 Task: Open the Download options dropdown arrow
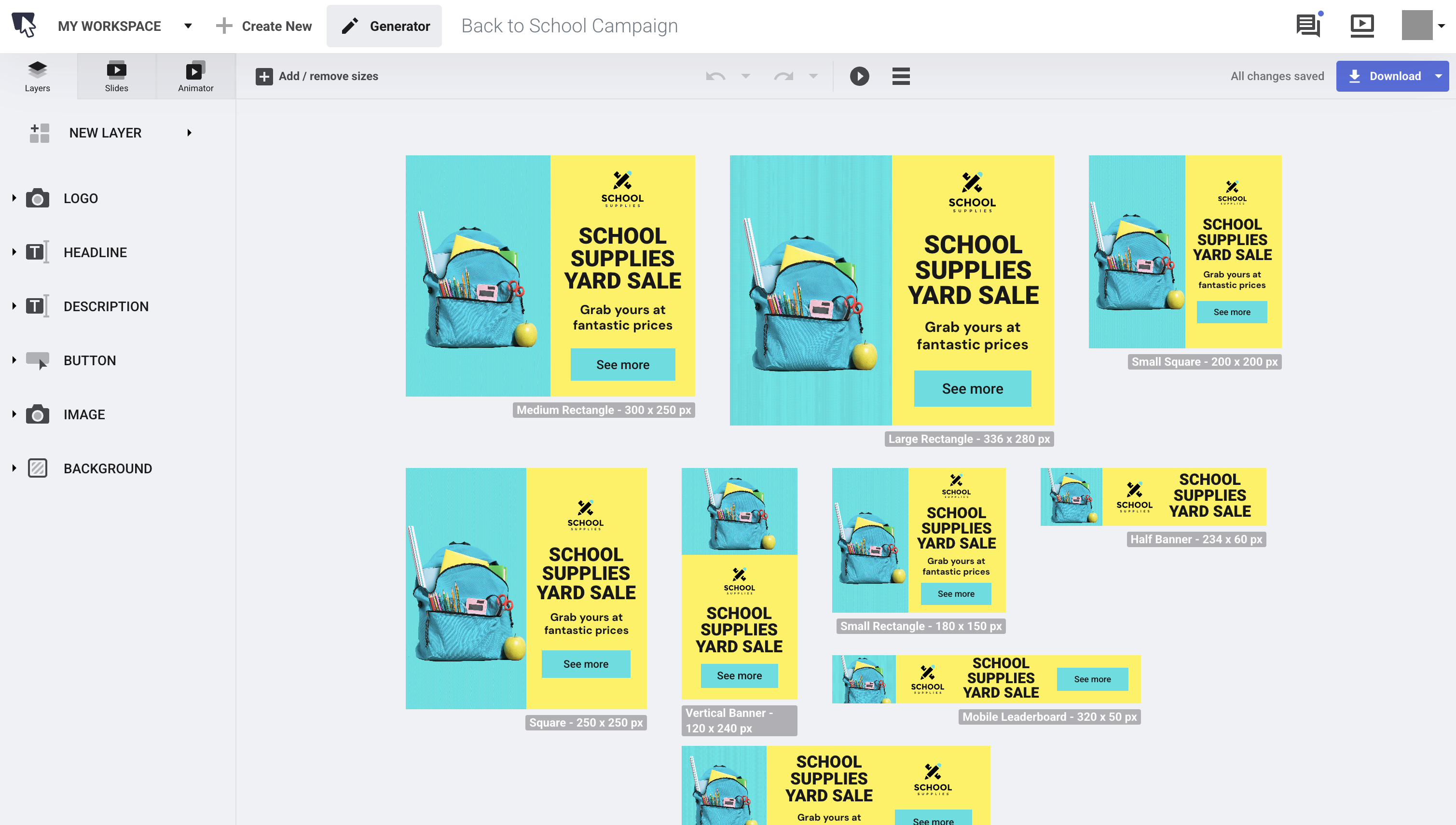(1439, 76)
